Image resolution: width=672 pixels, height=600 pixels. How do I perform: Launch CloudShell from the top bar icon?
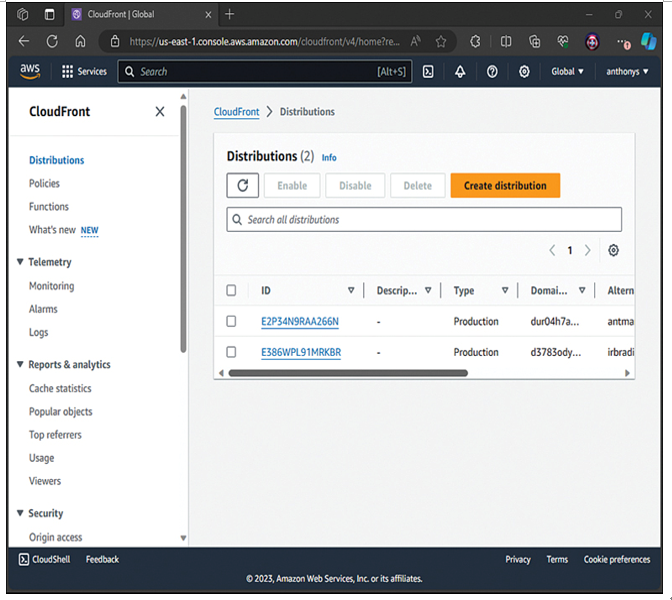coord(428,72)
